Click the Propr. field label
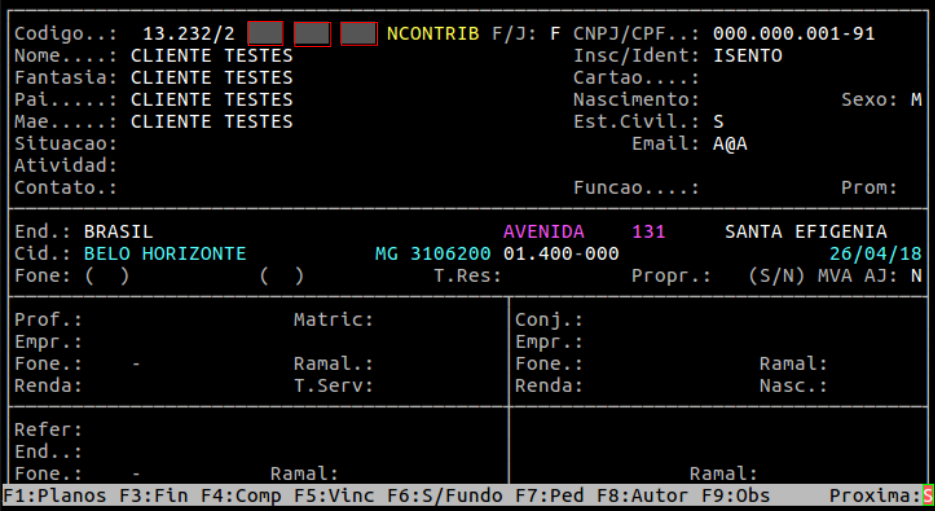The width and height of the screenshot is (935, 511). point(671,276)
